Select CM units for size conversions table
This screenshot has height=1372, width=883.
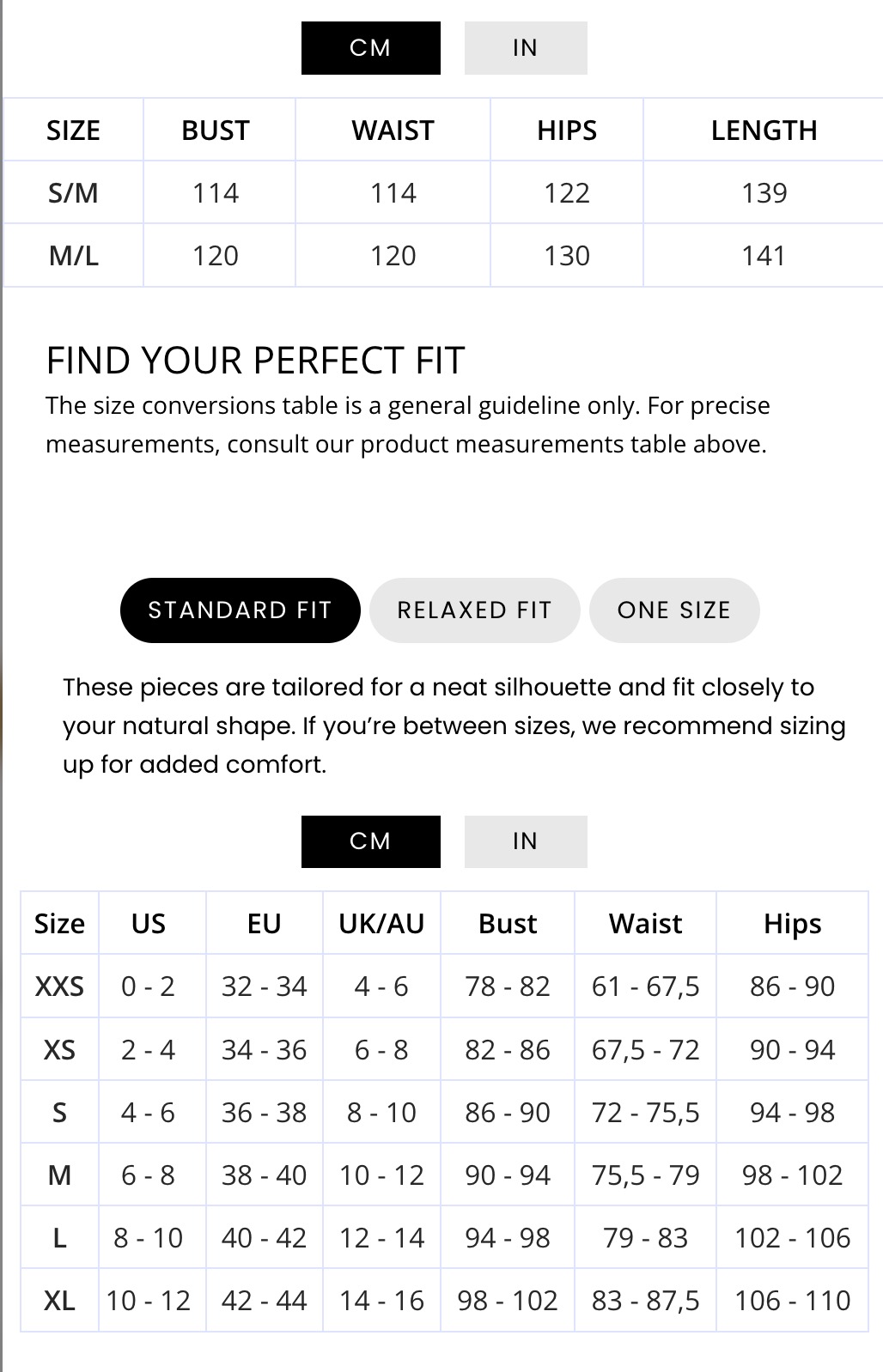click(370, 841)
